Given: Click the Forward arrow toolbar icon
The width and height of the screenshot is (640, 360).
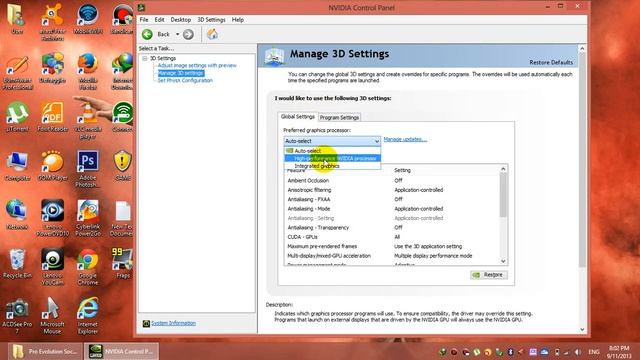Looking at the screenshot, I should [x=188, y=34].
